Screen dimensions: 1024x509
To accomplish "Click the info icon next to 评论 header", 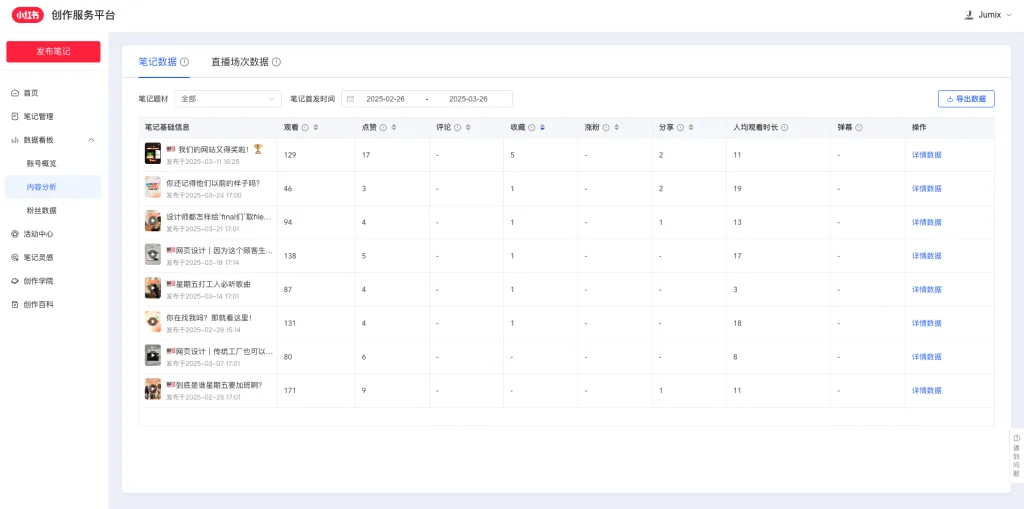I will pos(457,127).
